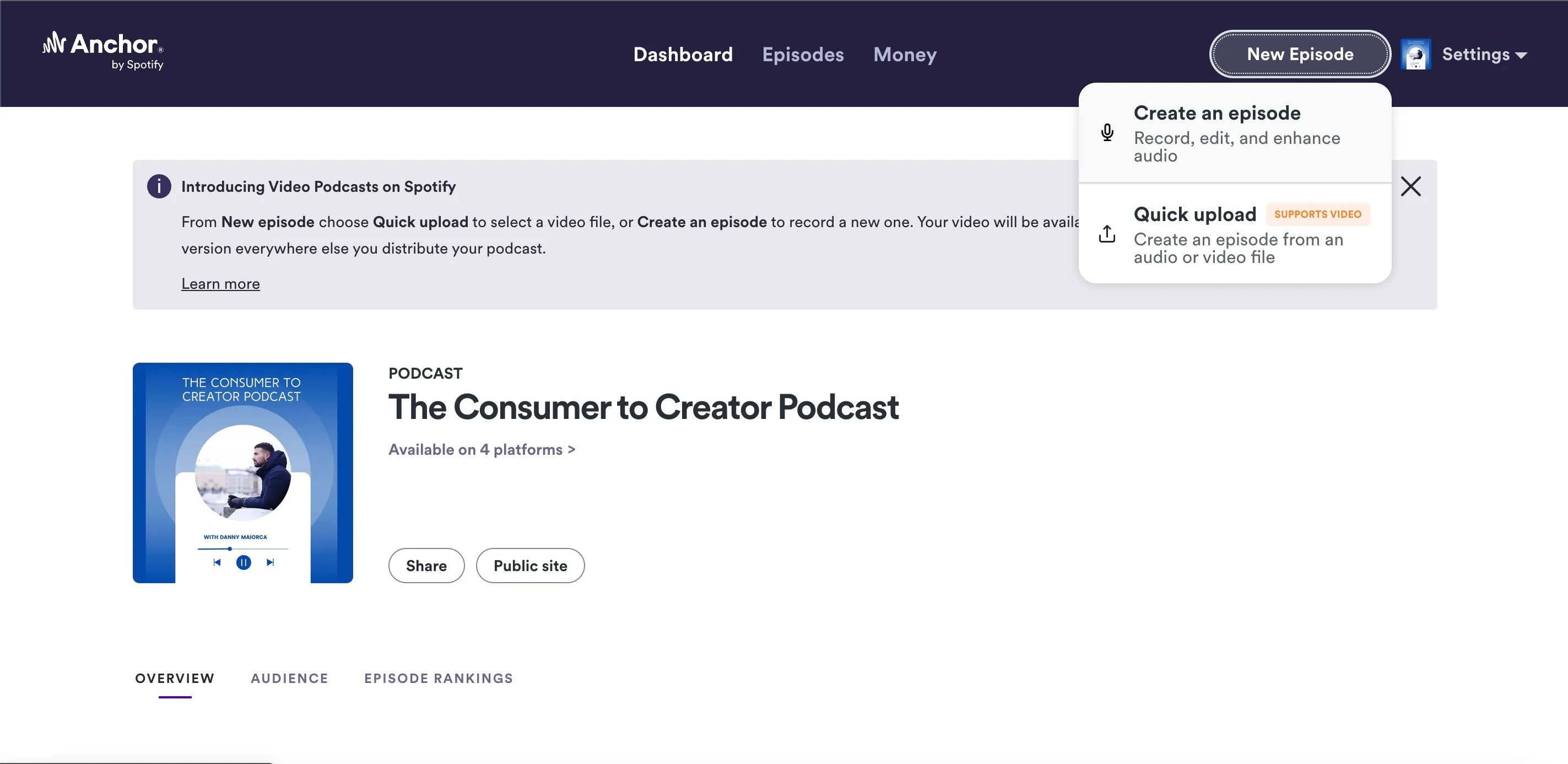Click the New Episode button
The image size is (1568, 764).
[x=1300, y=53]
